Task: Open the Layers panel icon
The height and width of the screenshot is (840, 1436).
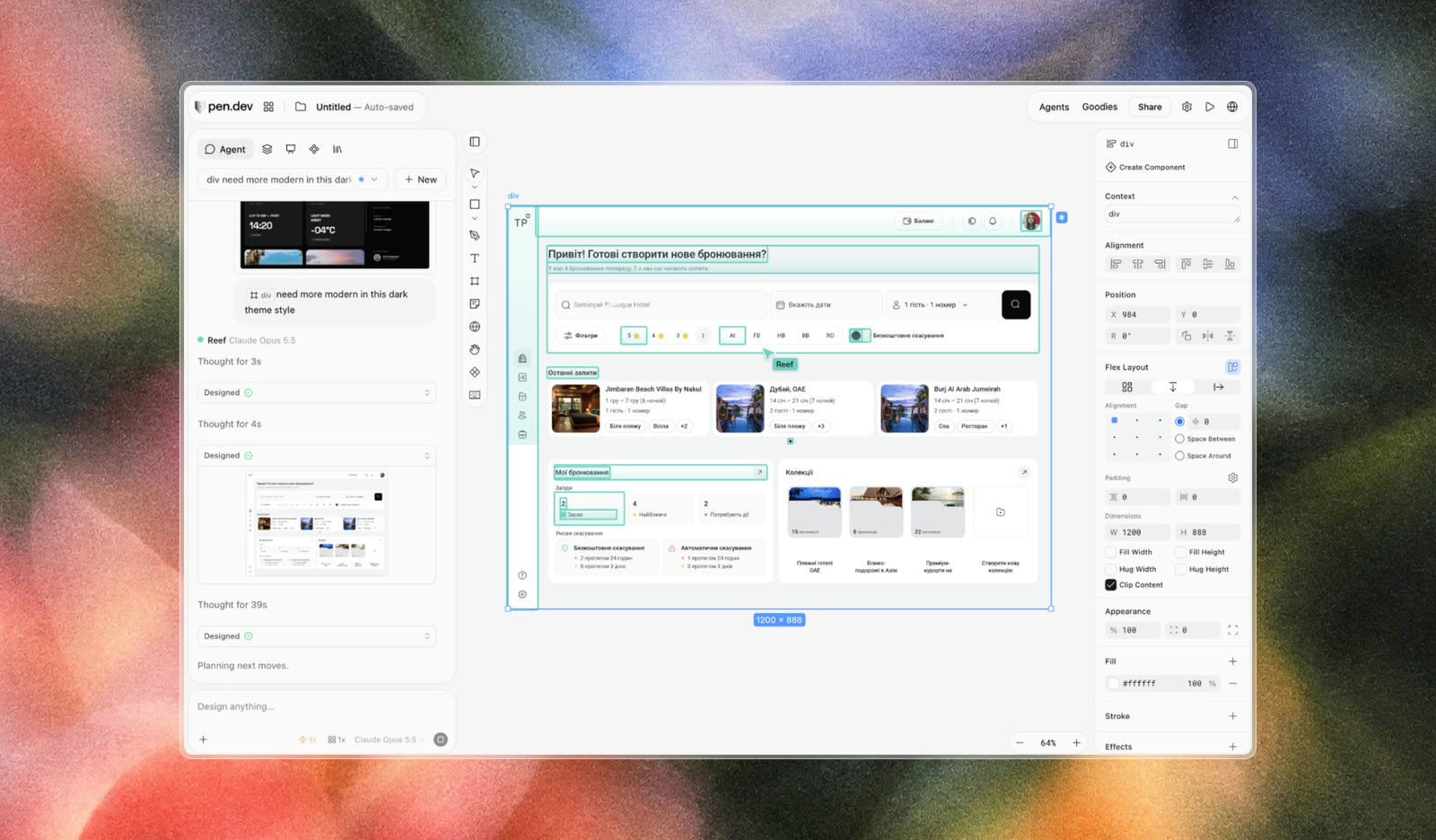Action: tap(267, 149)
